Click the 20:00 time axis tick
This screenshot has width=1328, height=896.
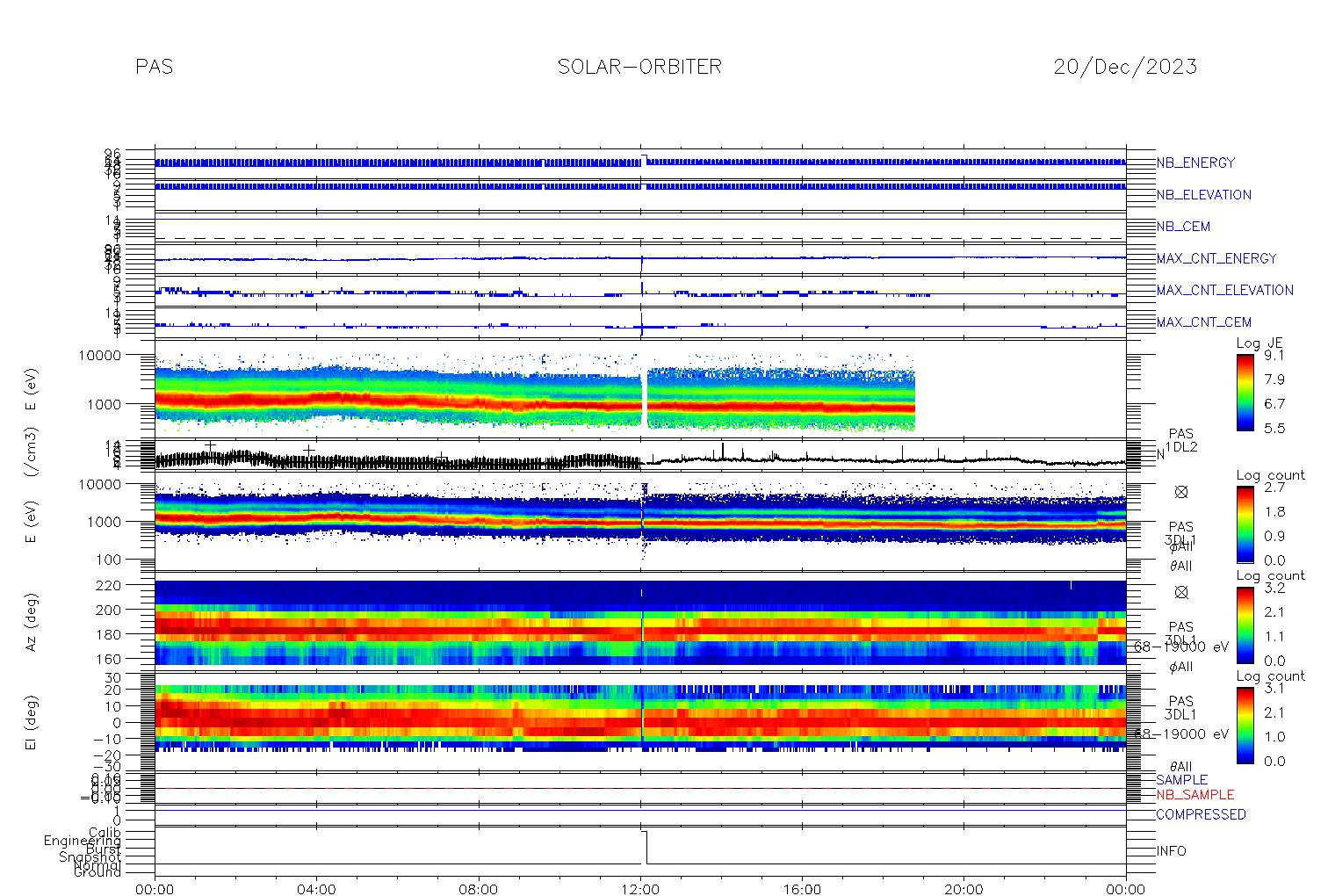tap(964, 889)
